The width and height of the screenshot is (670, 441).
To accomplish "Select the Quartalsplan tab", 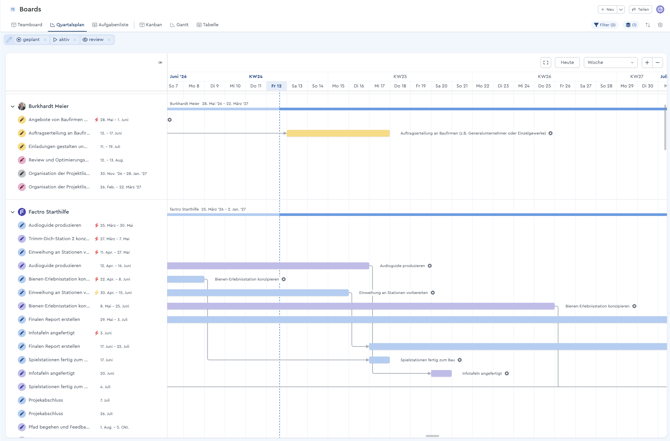I will click(x=67, y=25).
